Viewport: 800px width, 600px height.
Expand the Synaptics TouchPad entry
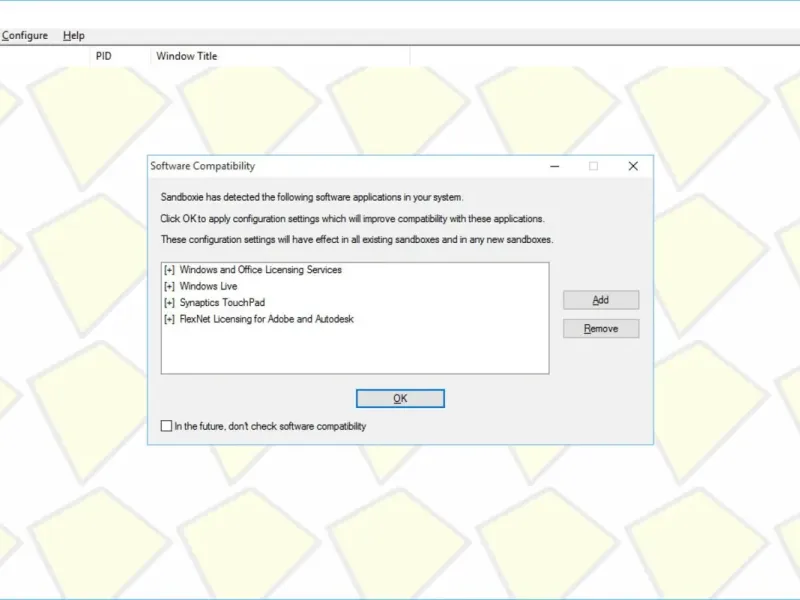(x=169, y=303)
